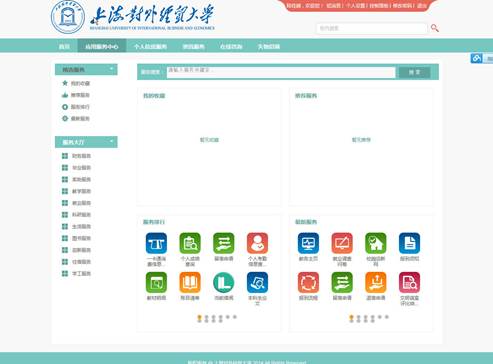The width and height of the screenshot is (493, 364).
Task: Open the green house-with-checkmark icon
Action: coord(376,243)
